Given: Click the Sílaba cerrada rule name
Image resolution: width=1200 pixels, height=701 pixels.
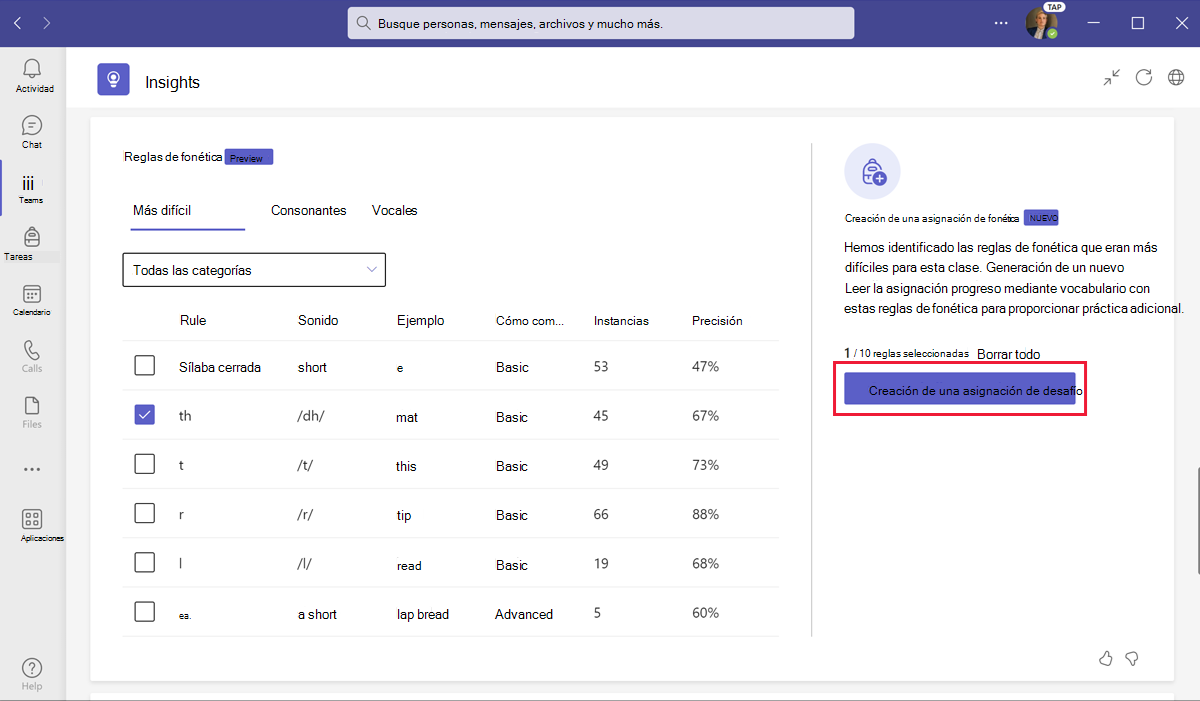Looking at the screenshot, I should pos(220,367).
